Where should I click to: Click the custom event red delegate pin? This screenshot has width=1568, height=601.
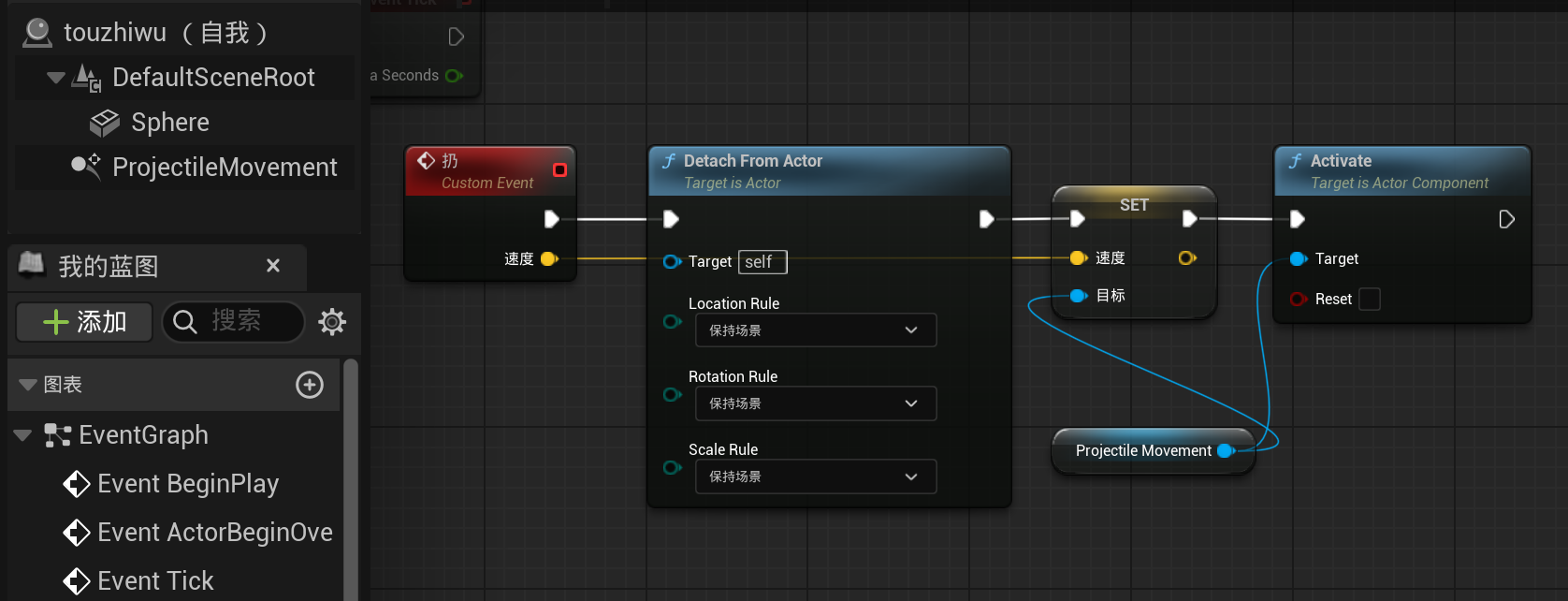(559, 169)
